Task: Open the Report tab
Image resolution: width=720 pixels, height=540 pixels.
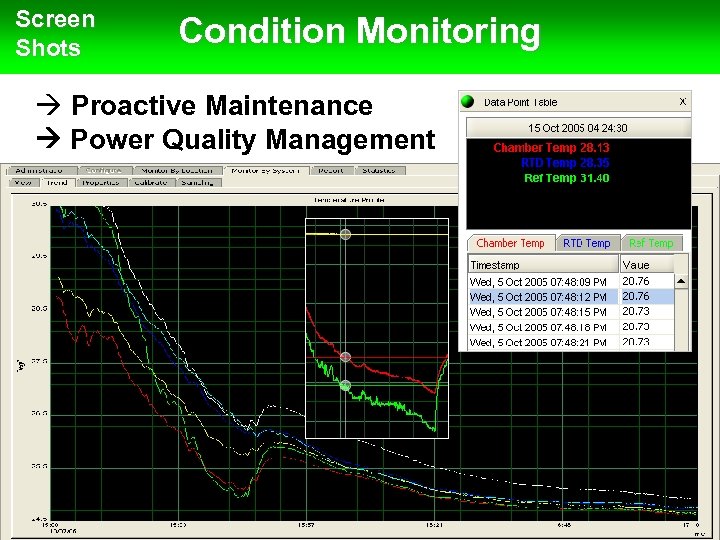Action: [331, 170]
